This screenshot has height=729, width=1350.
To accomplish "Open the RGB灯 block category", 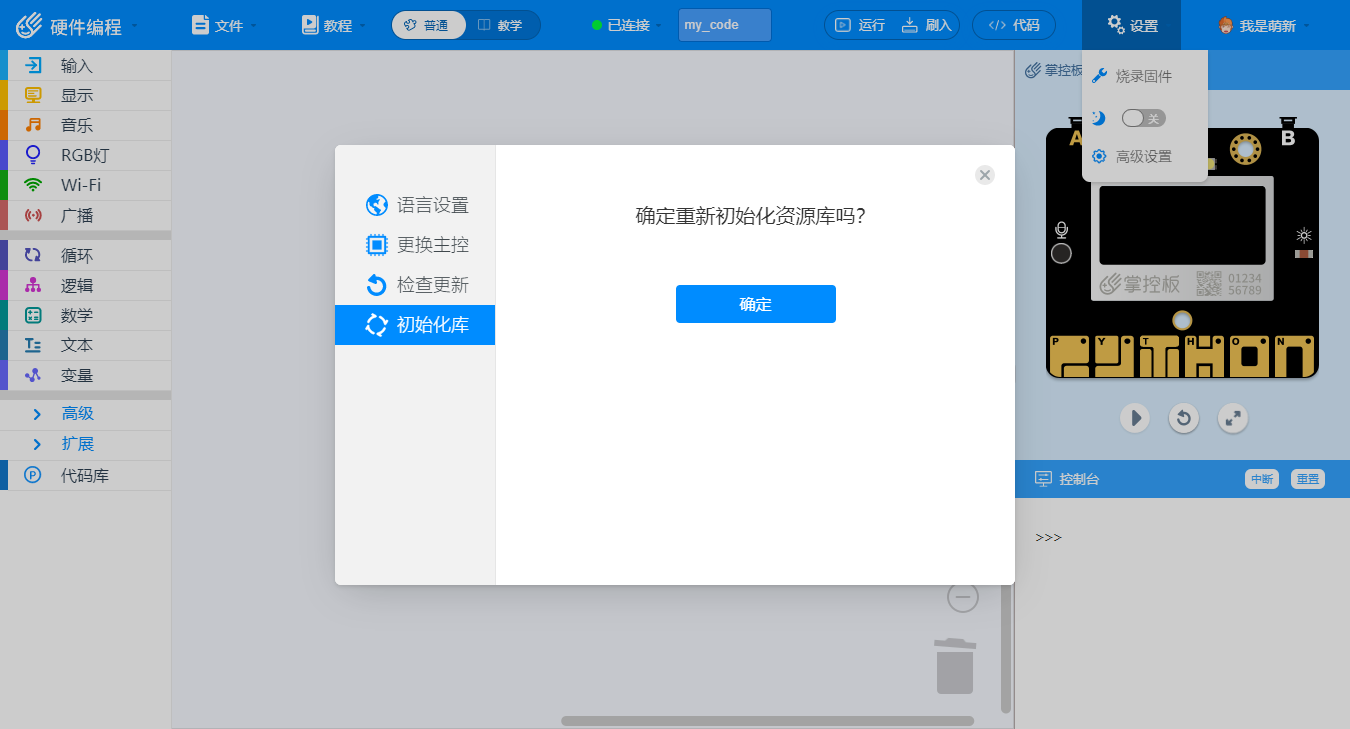I will tap(86, 156).
